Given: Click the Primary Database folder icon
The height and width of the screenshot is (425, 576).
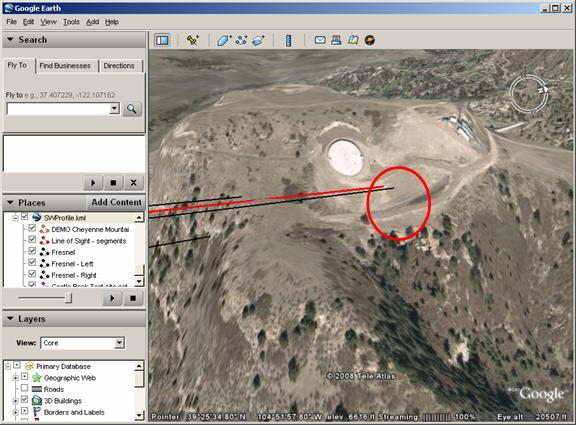Looking at the screenshot, I should (x=29, y=366).
